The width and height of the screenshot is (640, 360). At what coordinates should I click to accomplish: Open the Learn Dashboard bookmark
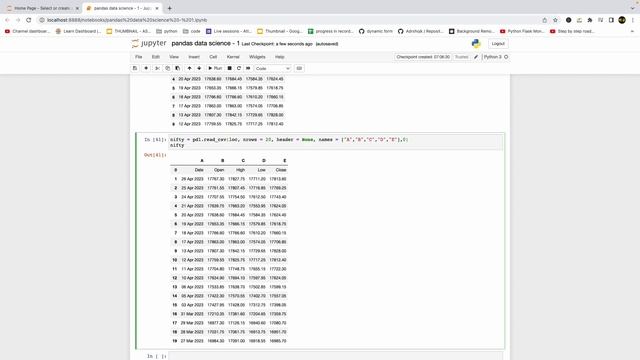pyautogui.click(x=78, y=31)
